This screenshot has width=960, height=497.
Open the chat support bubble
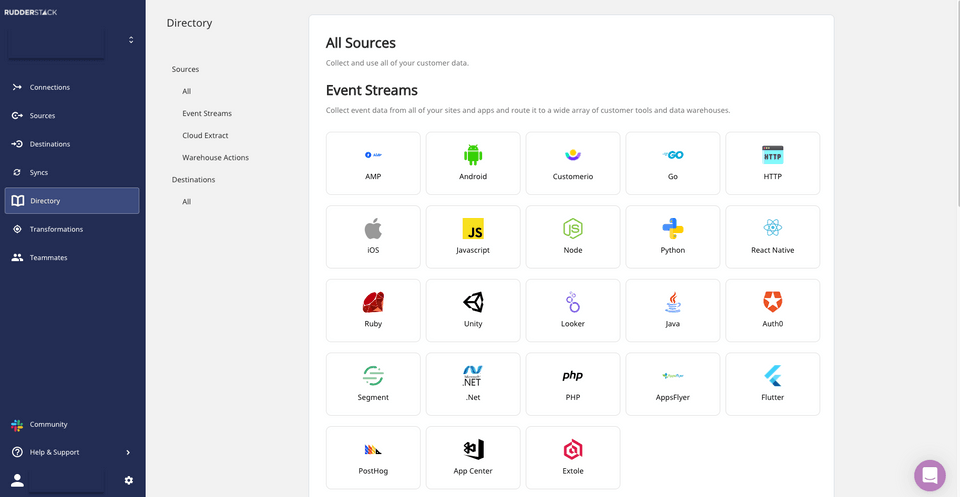click(929, 476)
